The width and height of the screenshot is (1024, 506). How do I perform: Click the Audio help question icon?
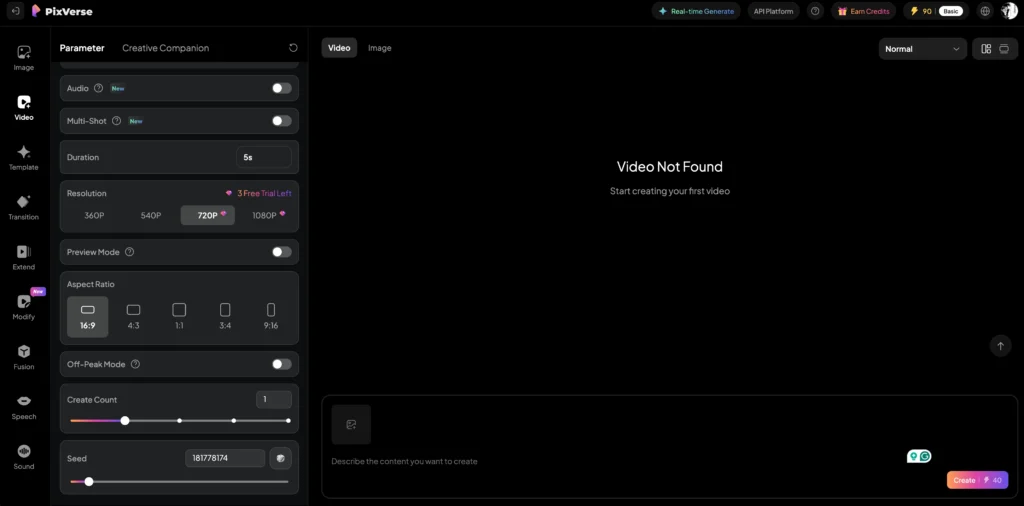pos(99,88)
